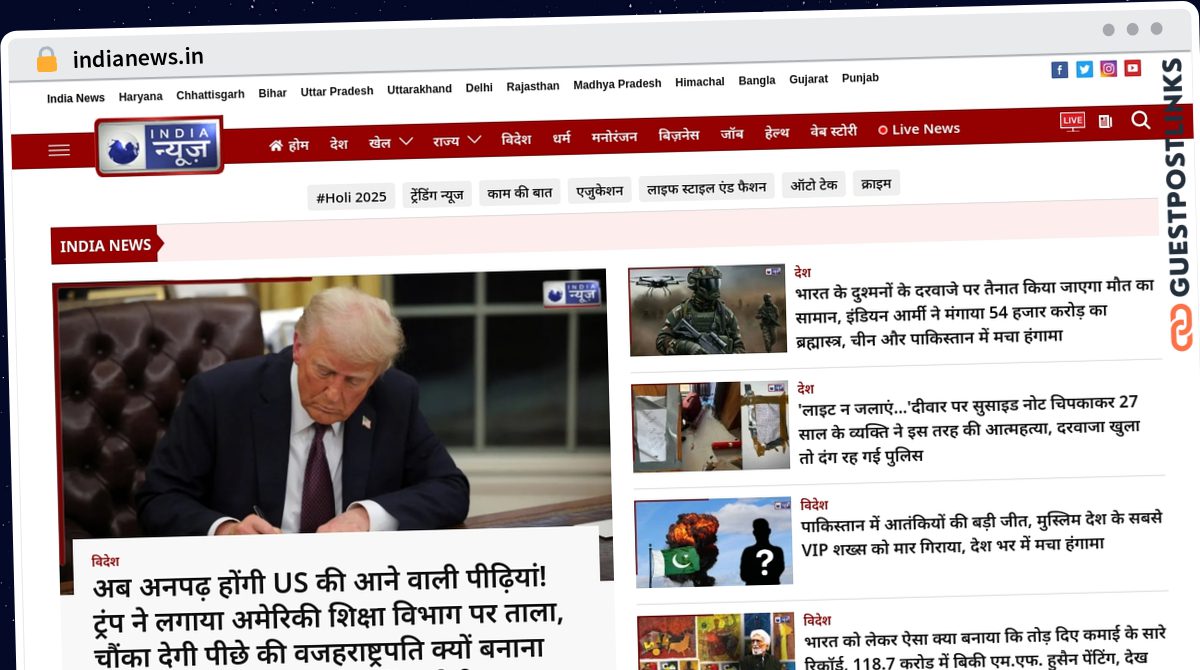The width and height of the screenshot is (1200, 670).
Task: Open Uttarakhand regional link
Action: tap(419, 89)
